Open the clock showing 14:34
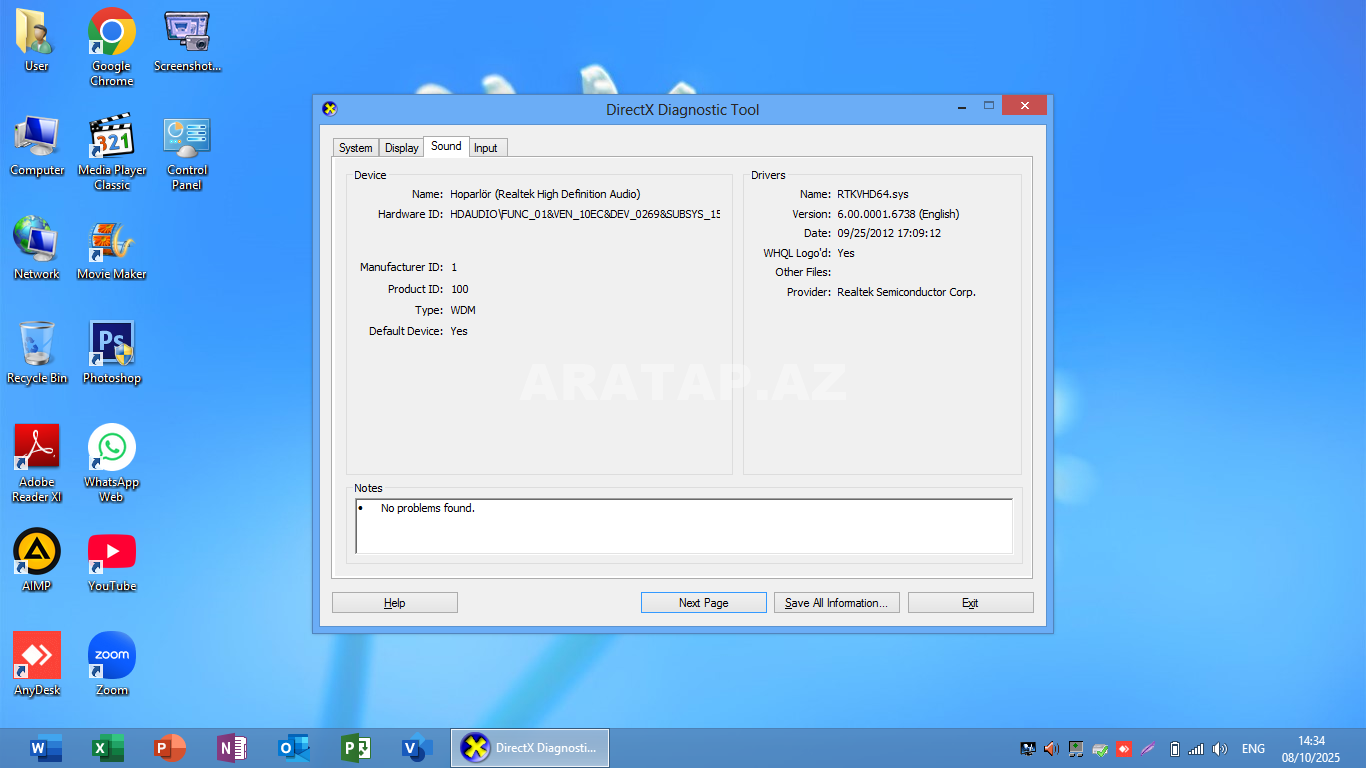The height and width of the screenshot is (768, 1366). [1311, 749]
